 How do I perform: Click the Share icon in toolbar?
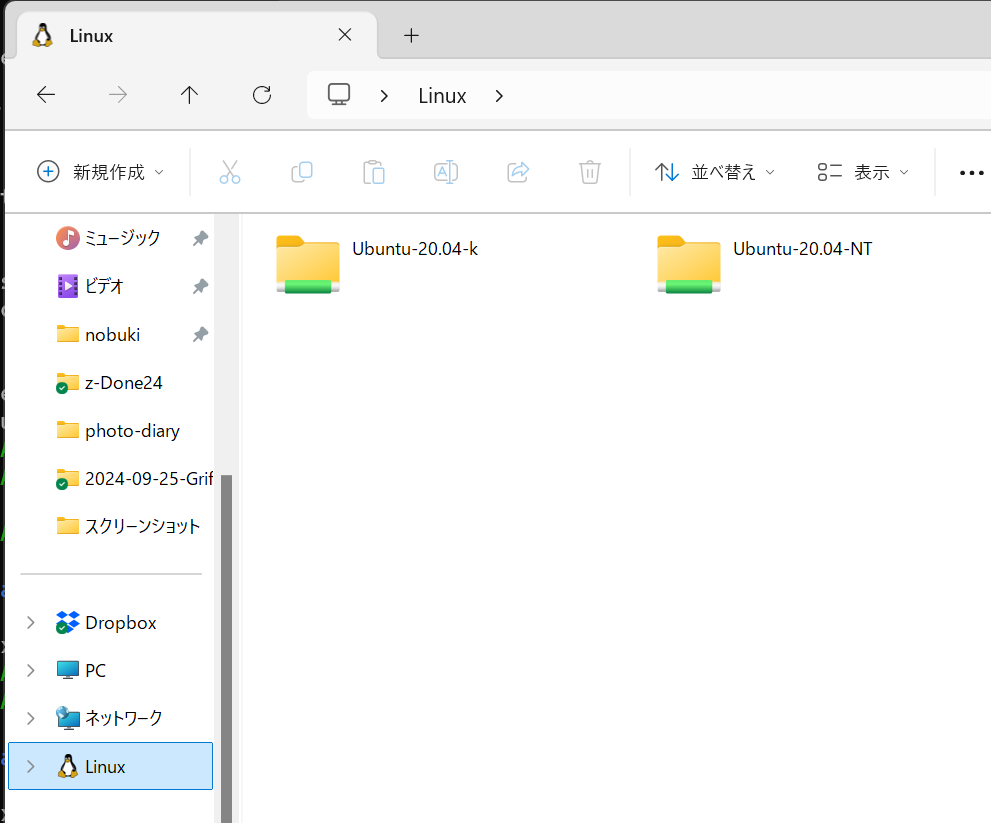point(518,172)
